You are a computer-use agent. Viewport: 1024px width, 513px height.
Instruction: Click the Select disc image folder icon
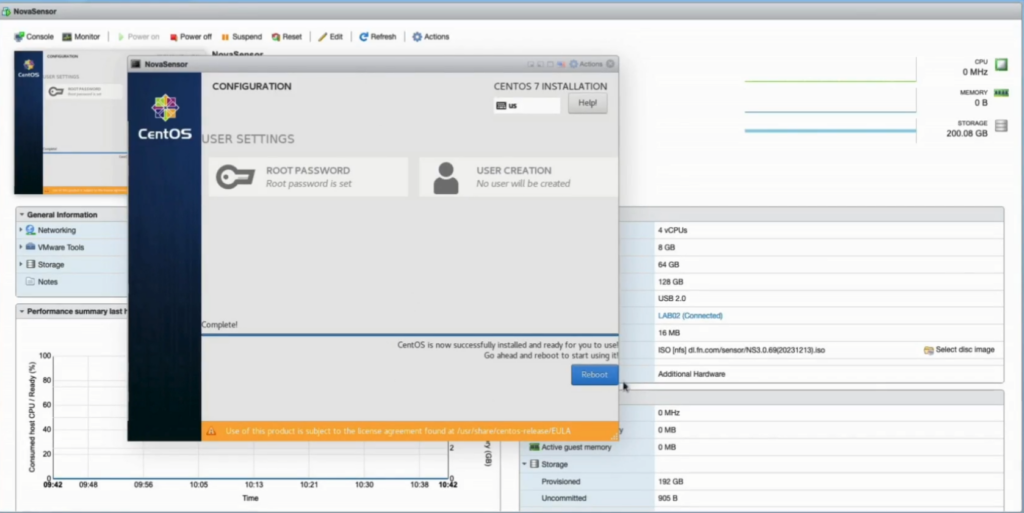[928, 350]
